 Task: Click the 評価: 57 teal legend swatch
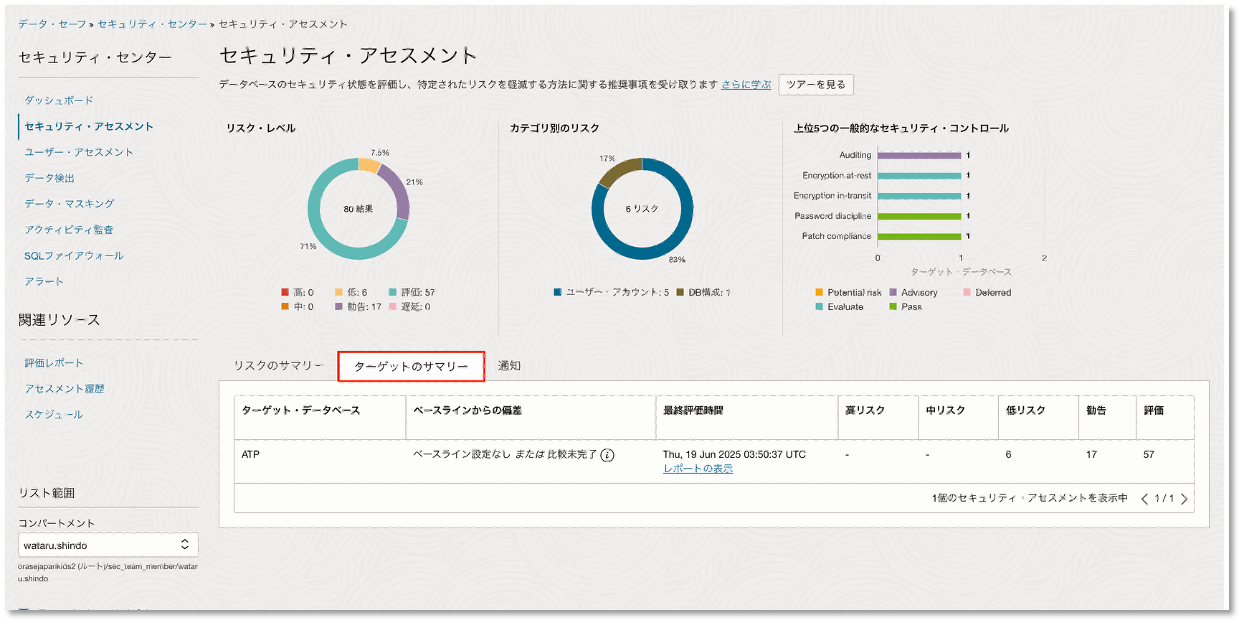pos(392,293)
